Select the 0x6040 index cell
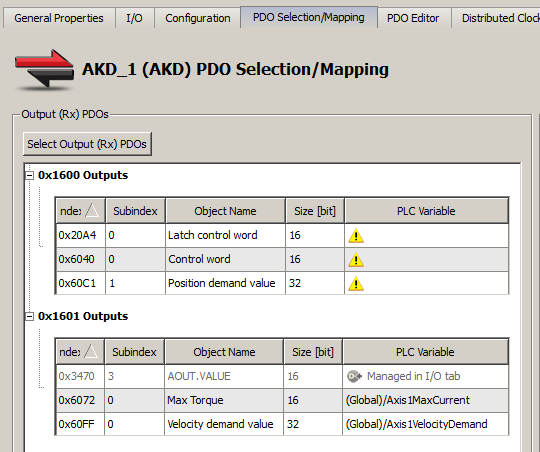540x452 pixels. [80, 259]
